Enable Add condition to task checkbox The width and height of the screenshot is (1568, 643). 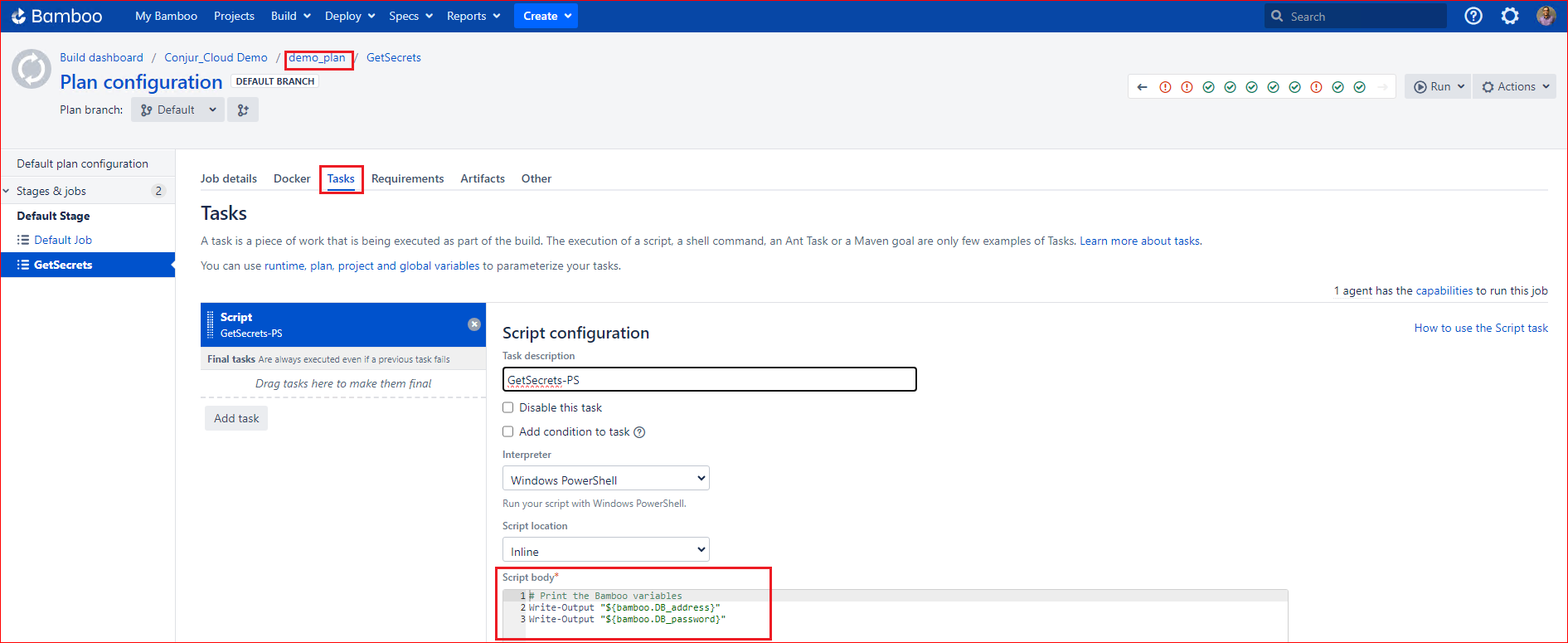pos(508,431)
